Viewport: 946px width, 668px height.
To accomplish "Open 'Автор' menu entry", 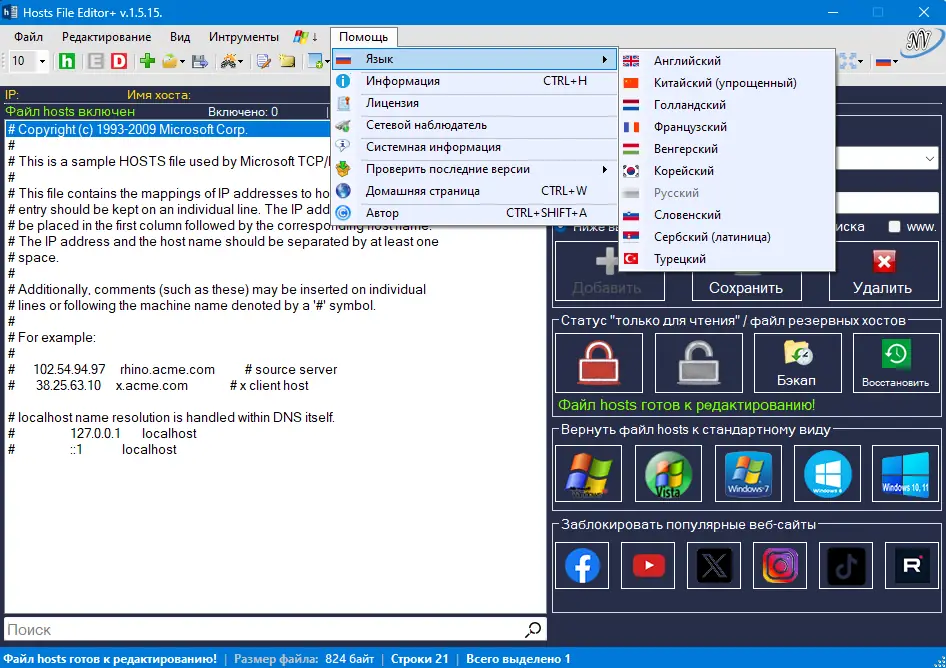I will [x=474, y=213].
